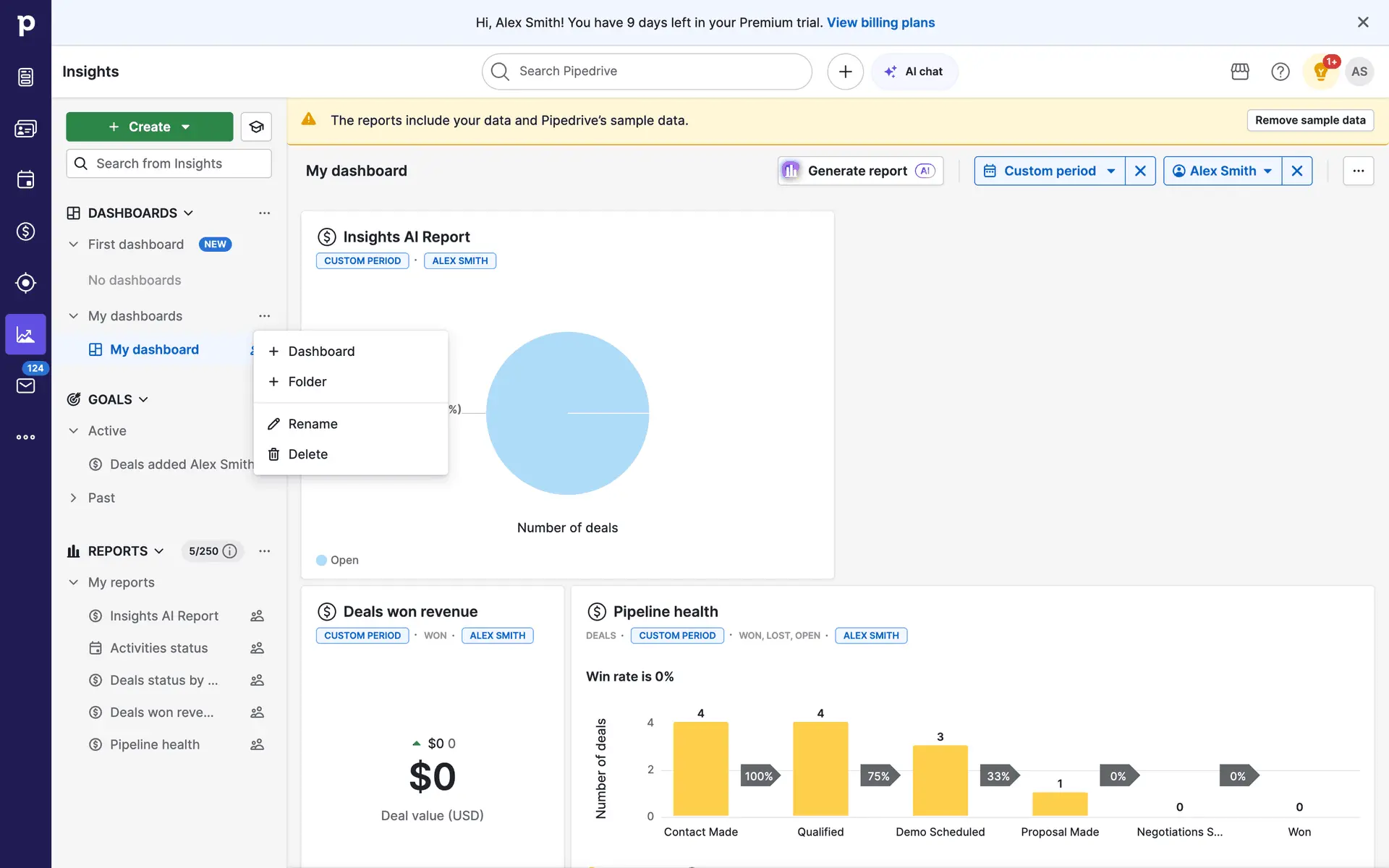
Task: Open Deals section in left sidebar
Action: [25, 231]
